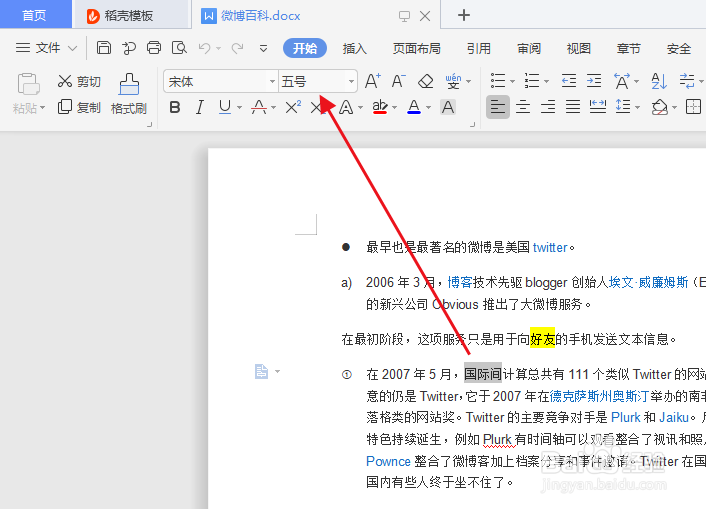Click Copy (复制) button

79,107
